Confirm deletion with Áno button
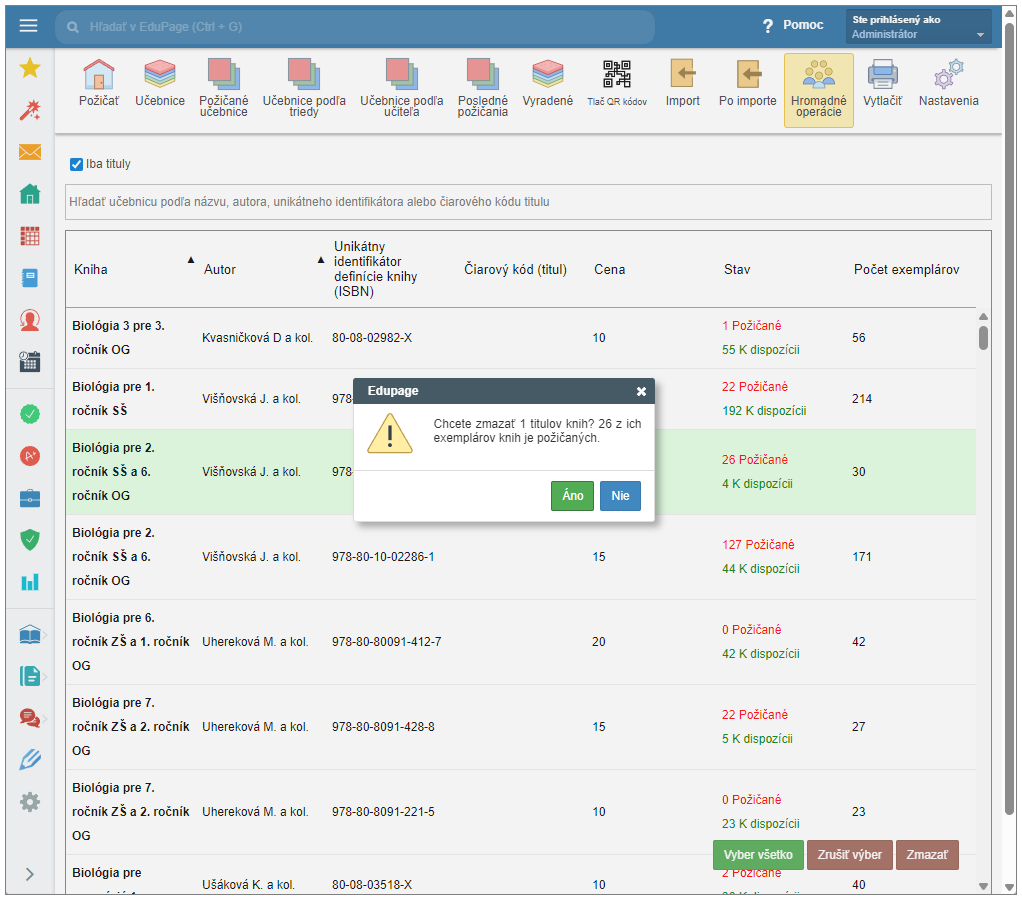Viewport: 1022px width, 900px height. [x=572, y=496]
